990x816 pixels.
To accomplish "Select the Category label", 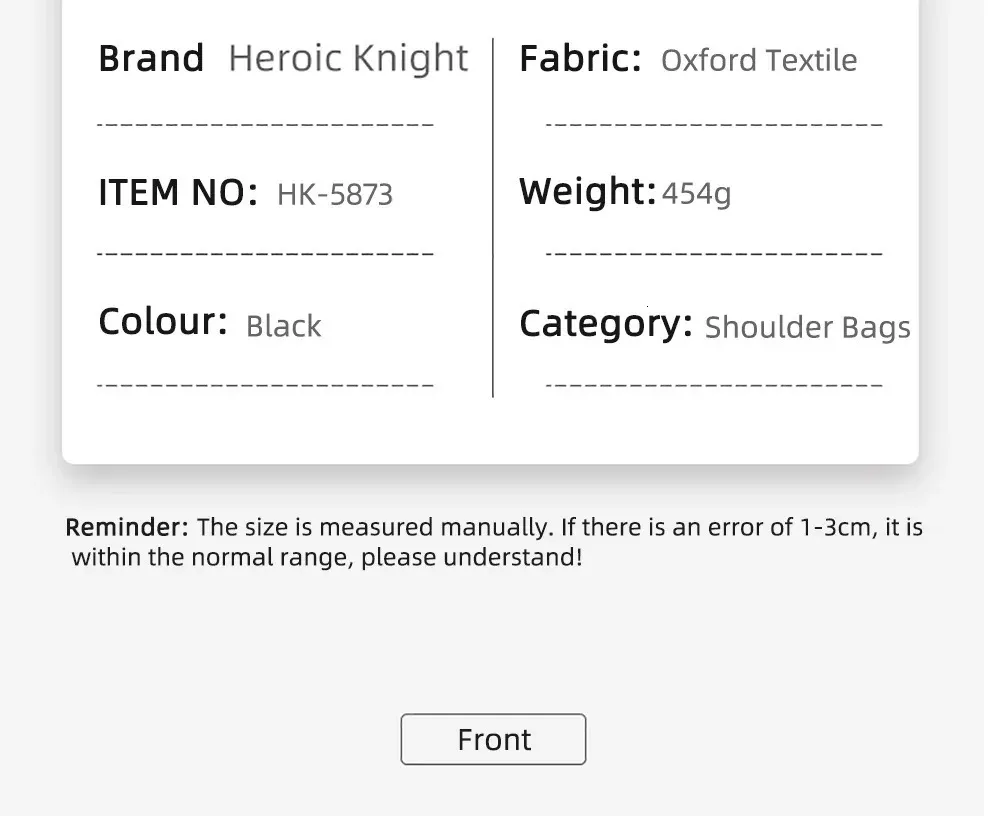I will pos(606,324).
